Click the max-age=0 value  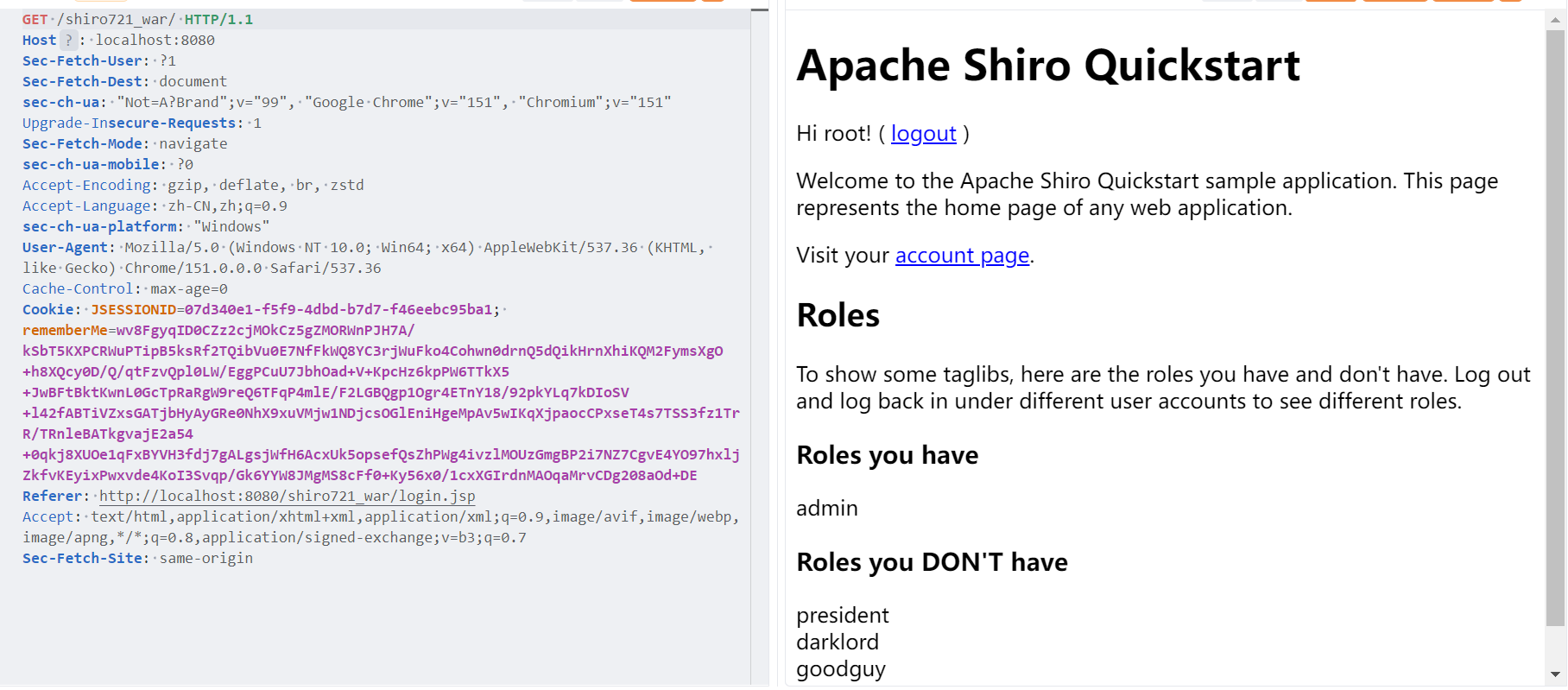[189, 289]
